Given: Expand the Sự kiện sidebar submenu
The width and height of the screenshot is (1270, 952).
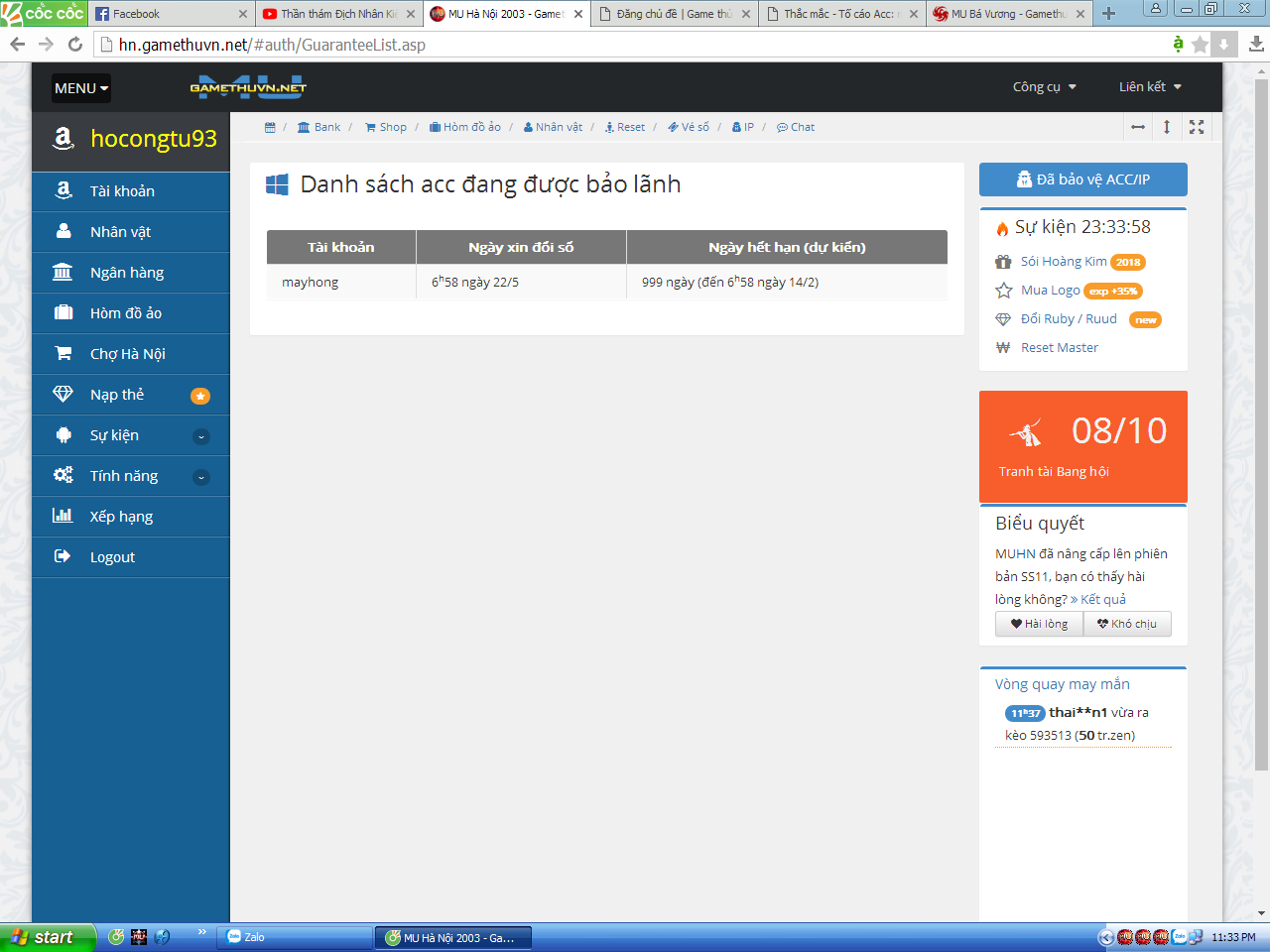Looking at the screenshot, I should click(200, 436).
